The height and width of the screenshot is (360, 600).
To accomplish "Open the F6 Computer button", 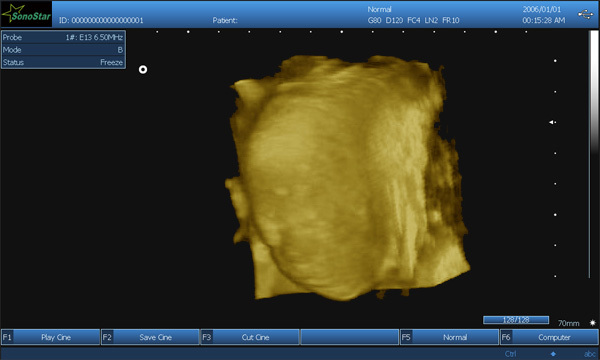I will (x=549, y=337).
